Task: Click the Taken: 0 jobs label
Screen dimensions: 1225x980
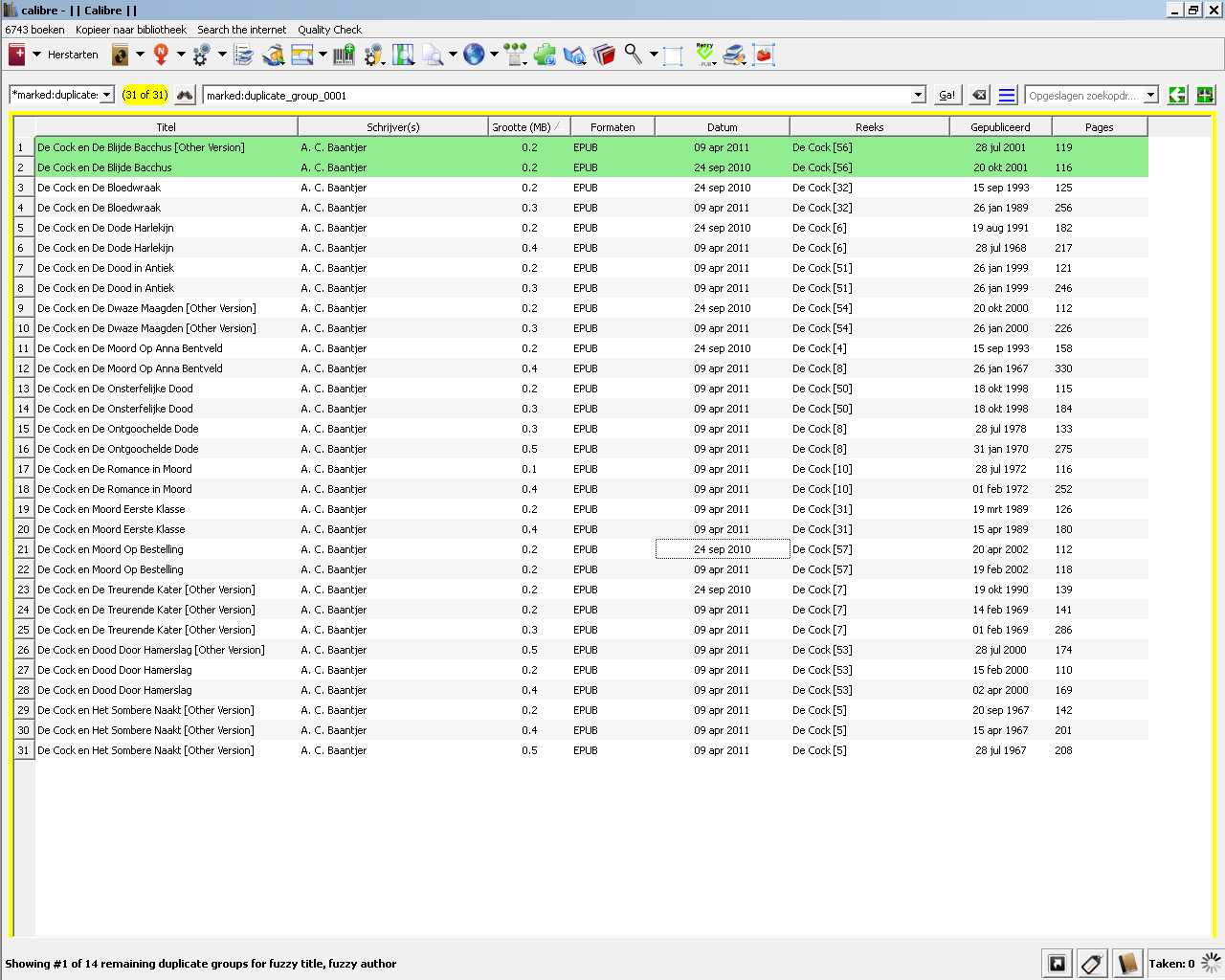Action: pyautogui.click(x=1171, y=964)
